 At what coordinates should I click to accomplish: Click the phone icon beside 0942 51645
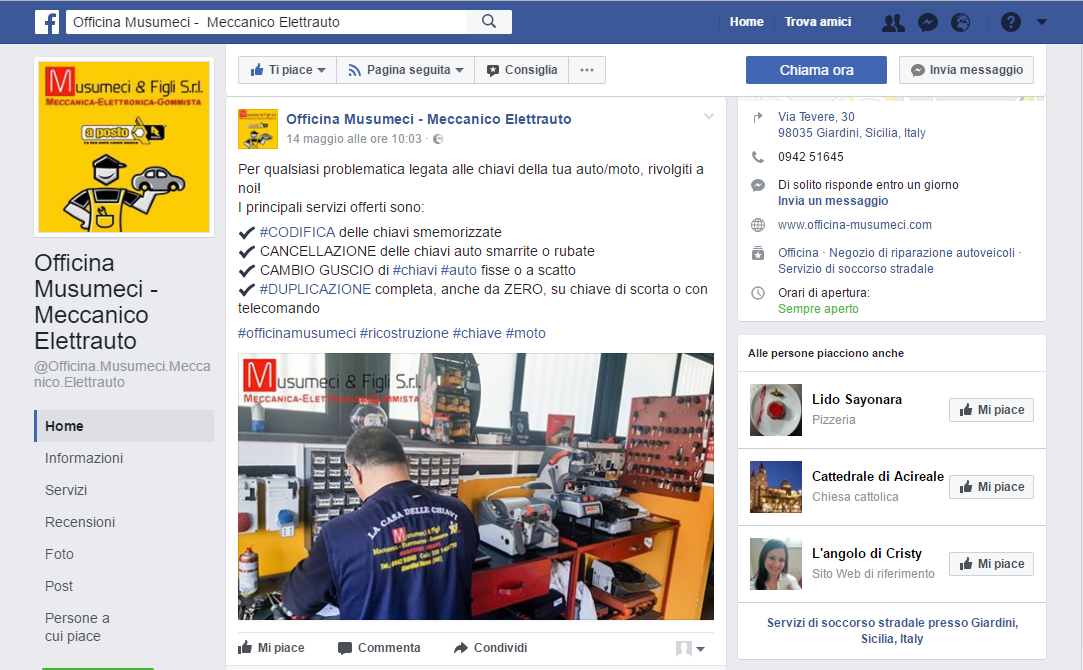(x=758, y=157)
